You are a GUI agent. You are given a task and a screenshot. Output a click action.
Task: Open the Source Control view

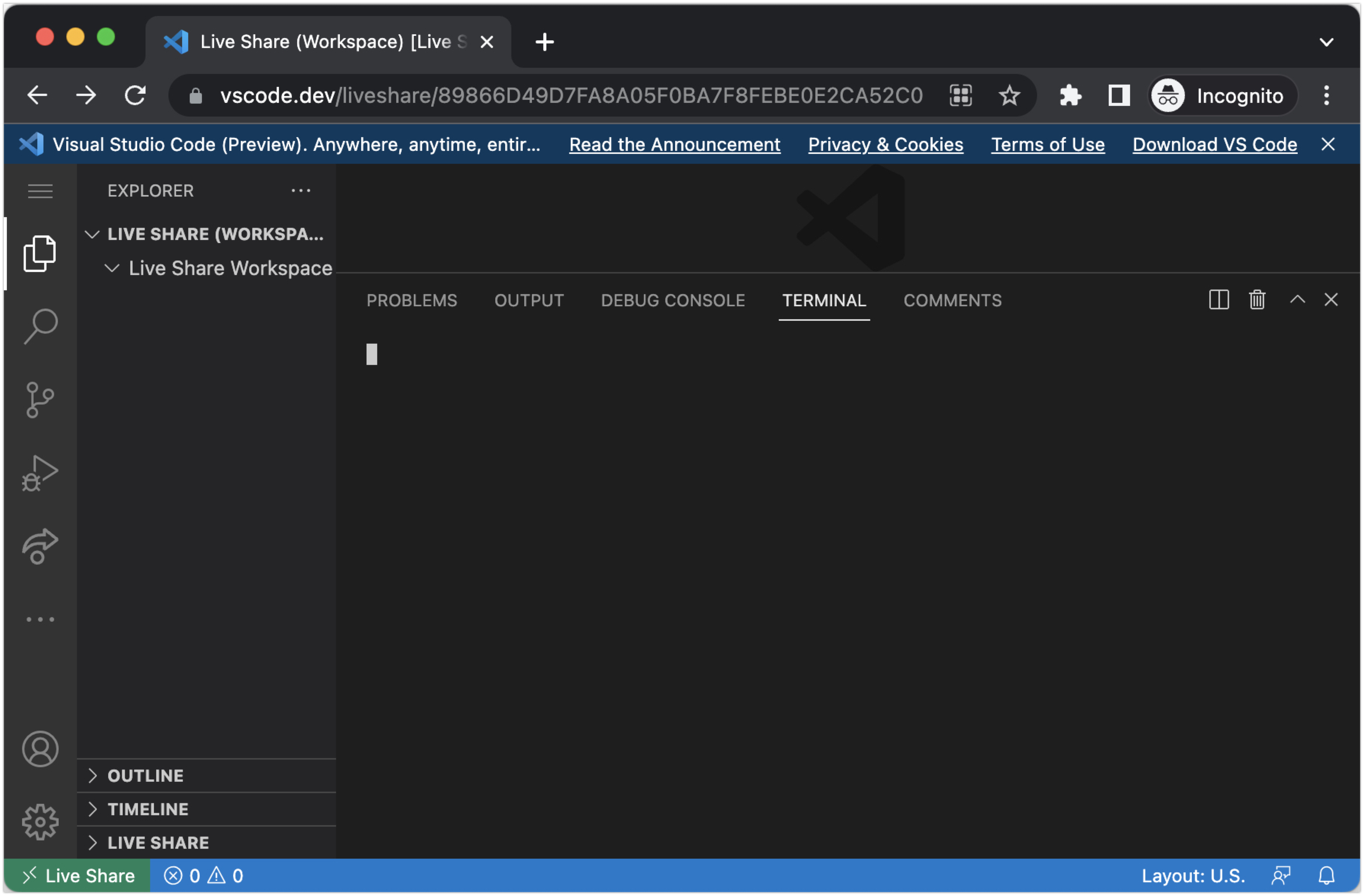pyautogui.click(x=40, y=400)
